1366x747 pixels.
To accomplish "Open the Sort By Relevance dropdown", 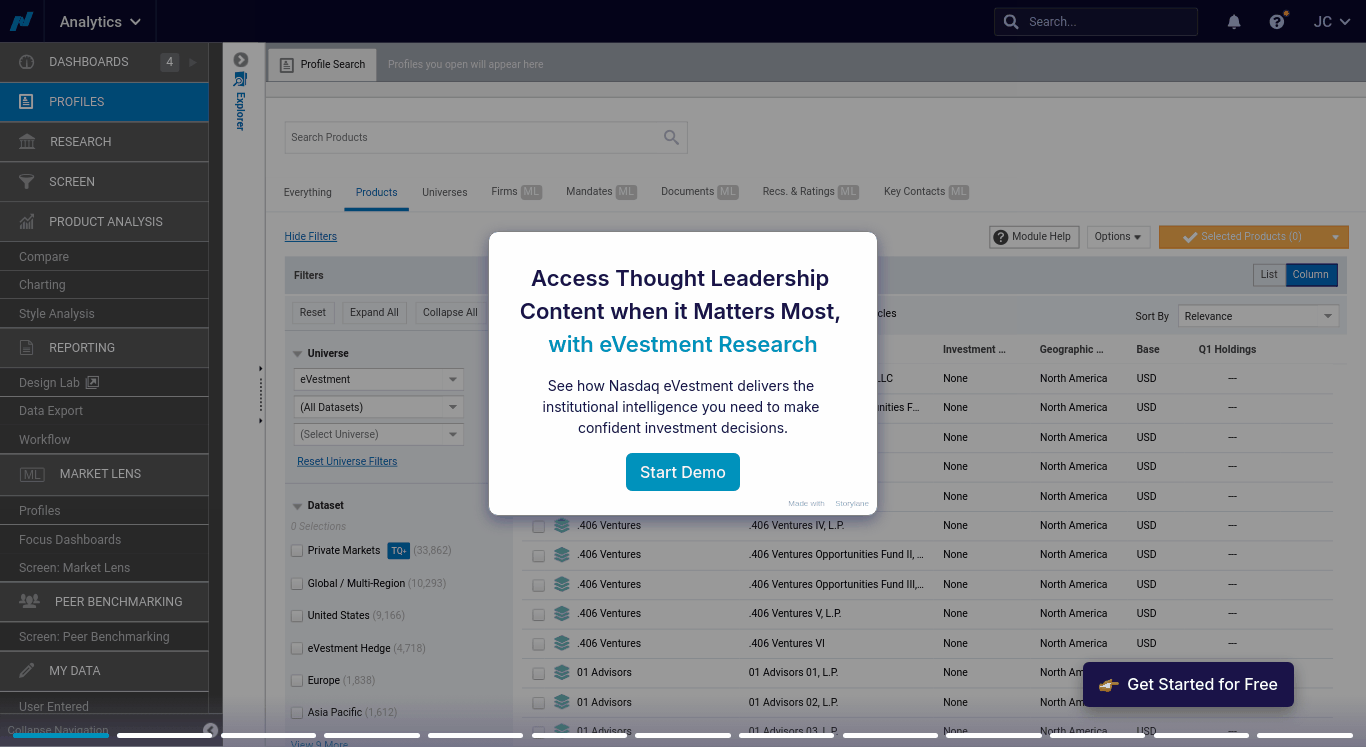I will [x=1258, y=316].
